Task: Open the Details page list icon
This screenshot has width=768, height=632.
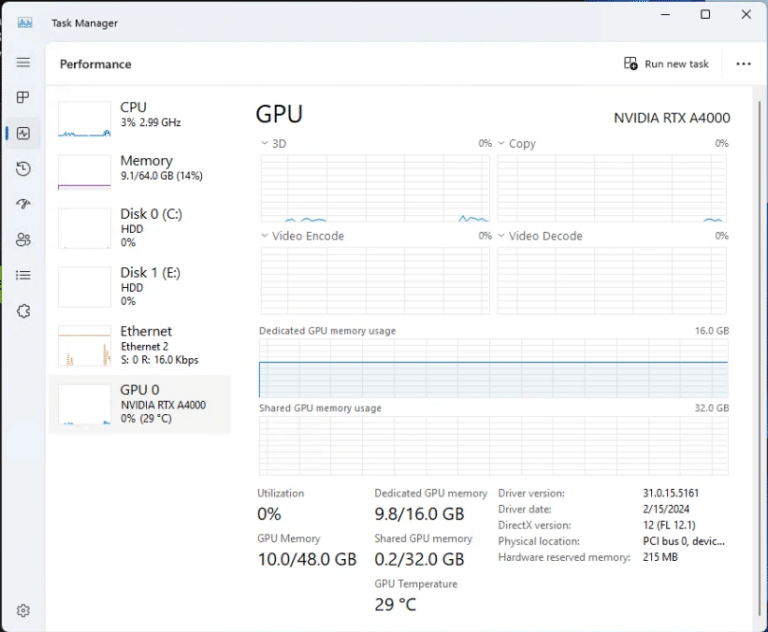Action: point(23,275)
